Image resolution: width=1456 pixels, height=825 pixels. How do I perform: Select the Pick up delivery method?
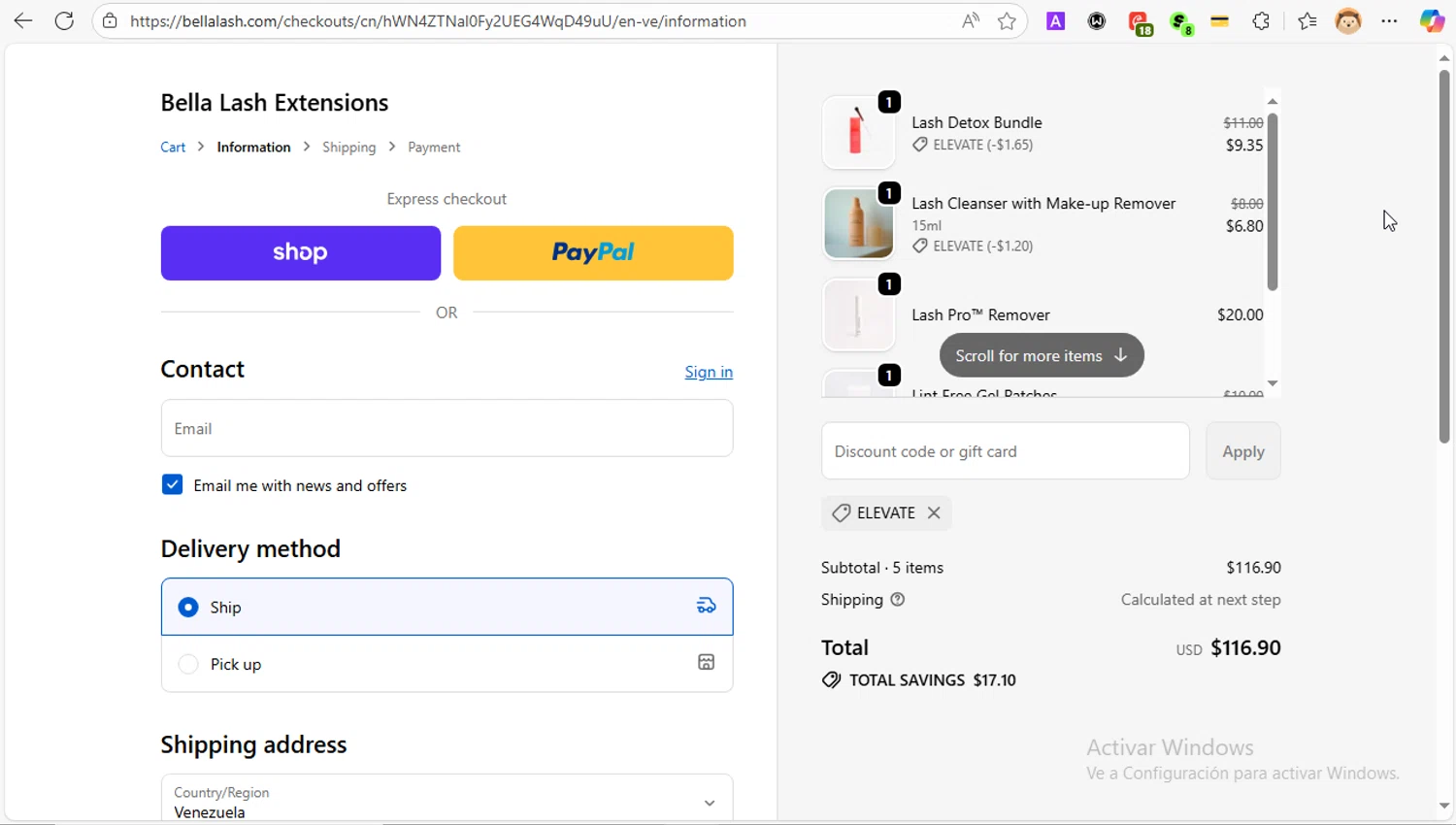188,664
